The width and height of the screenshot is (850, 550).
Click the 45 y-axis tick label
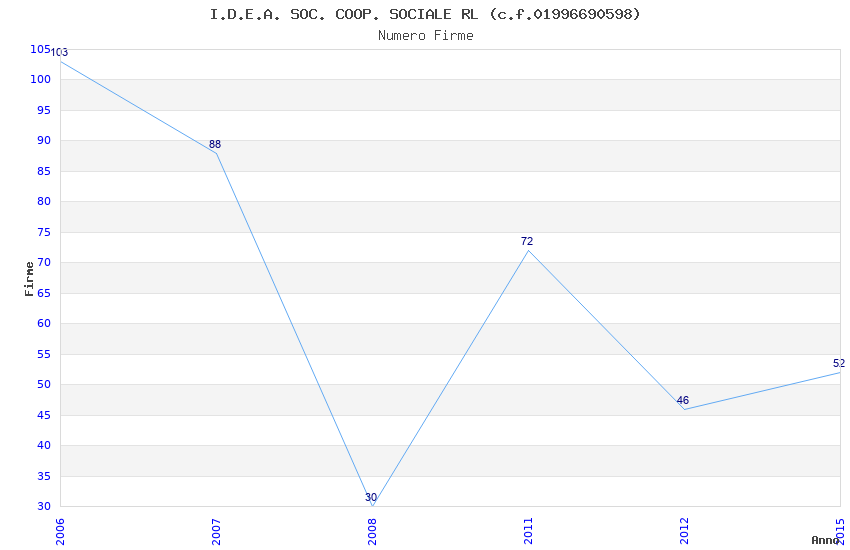coord(44,415)
